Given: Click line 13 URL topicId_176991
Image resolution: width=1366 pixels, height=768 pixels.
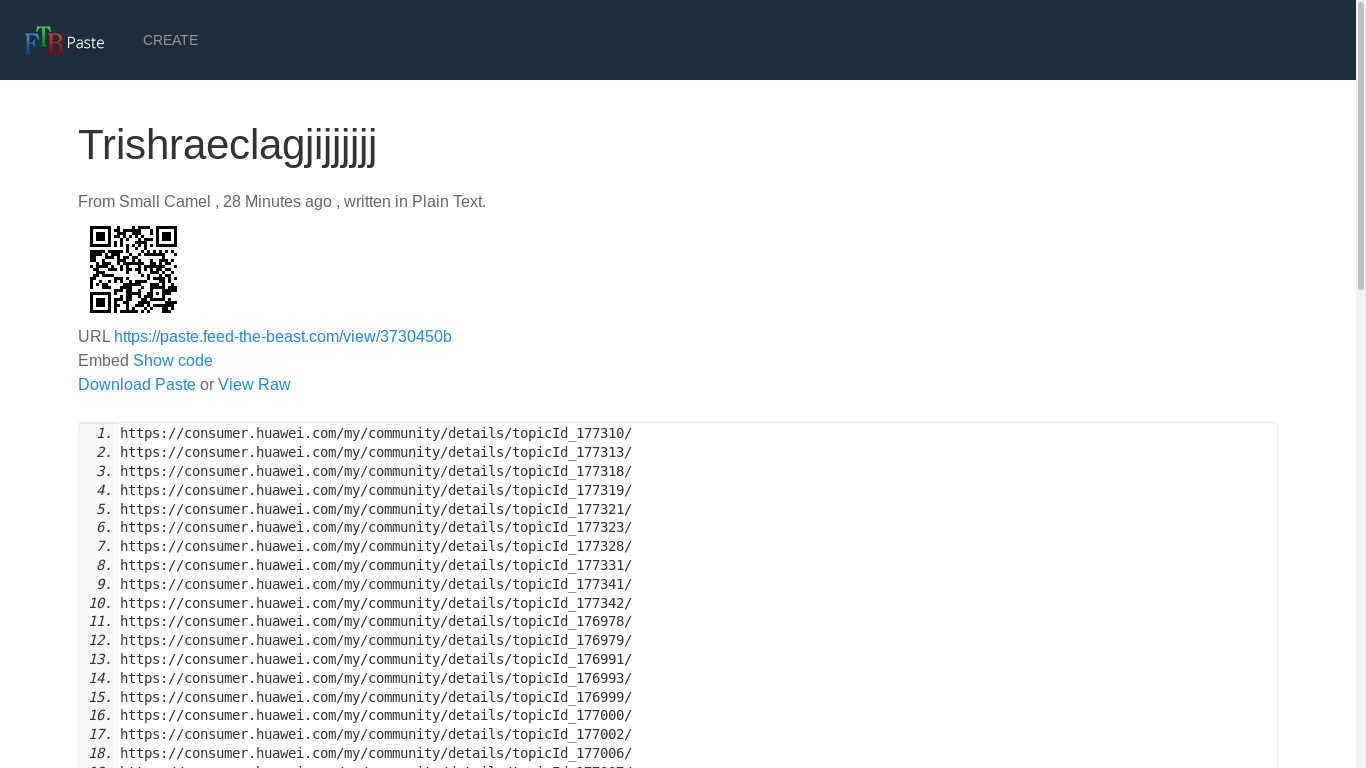Looking at the screenshot, I should [376, 660].
